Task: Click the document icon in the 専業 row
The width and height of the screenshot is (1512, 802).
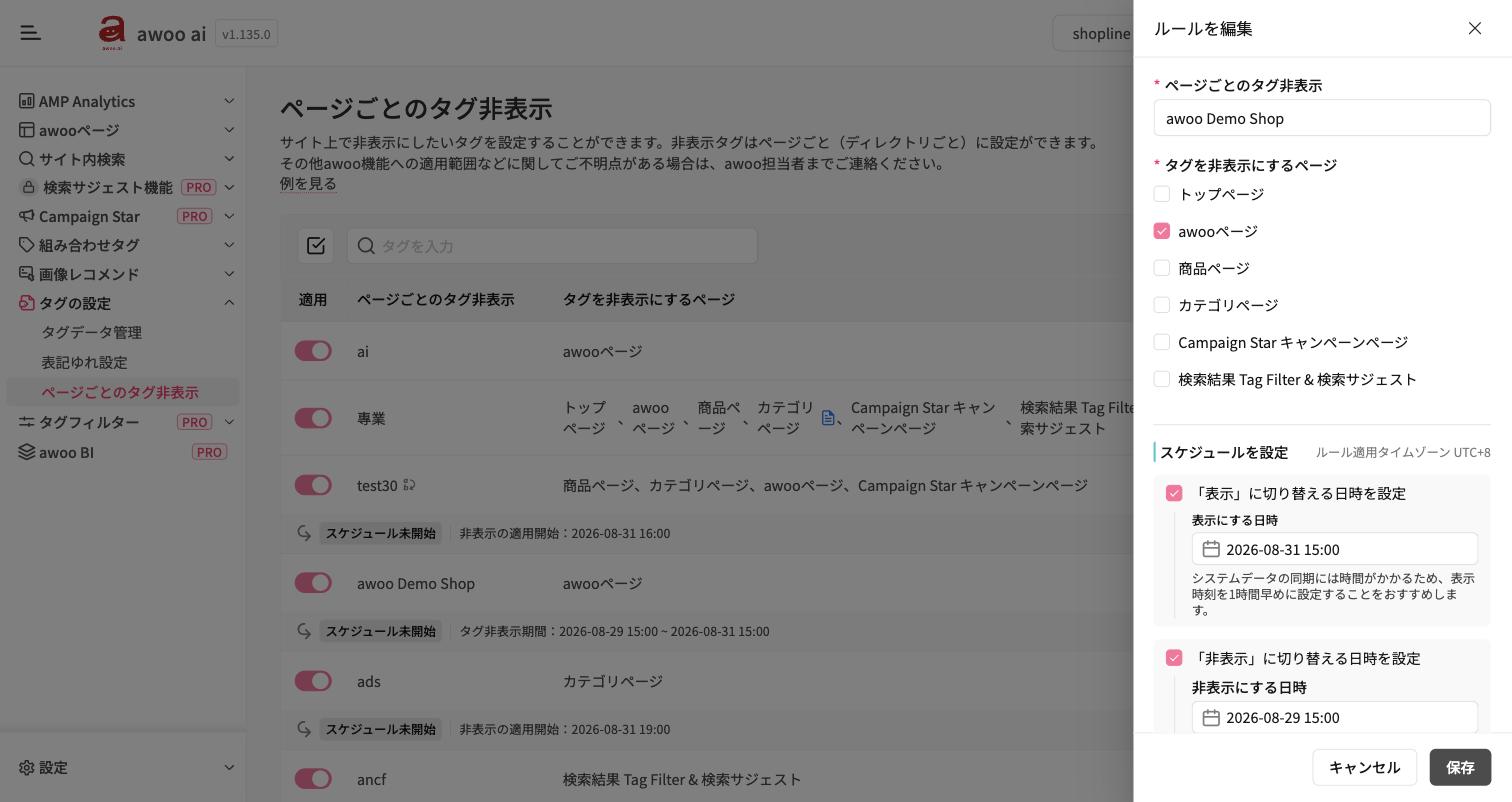Action: (x=828, y=417)
